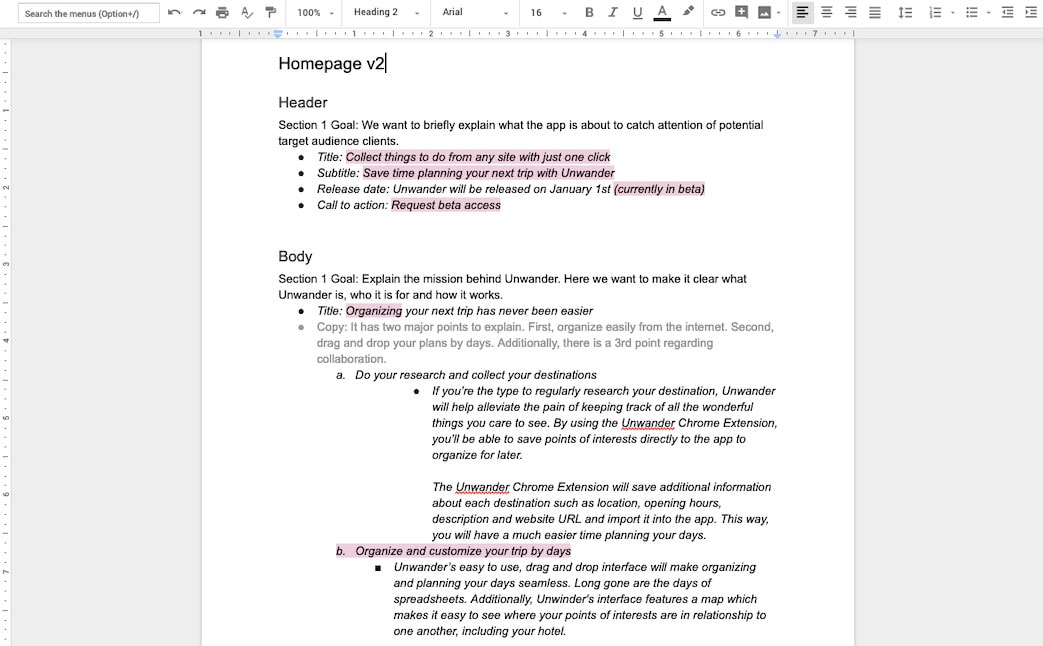Viewport: 1043px width, 646px height.
Task: Open the 100% zoom dropdown
Action: [315, 13]
